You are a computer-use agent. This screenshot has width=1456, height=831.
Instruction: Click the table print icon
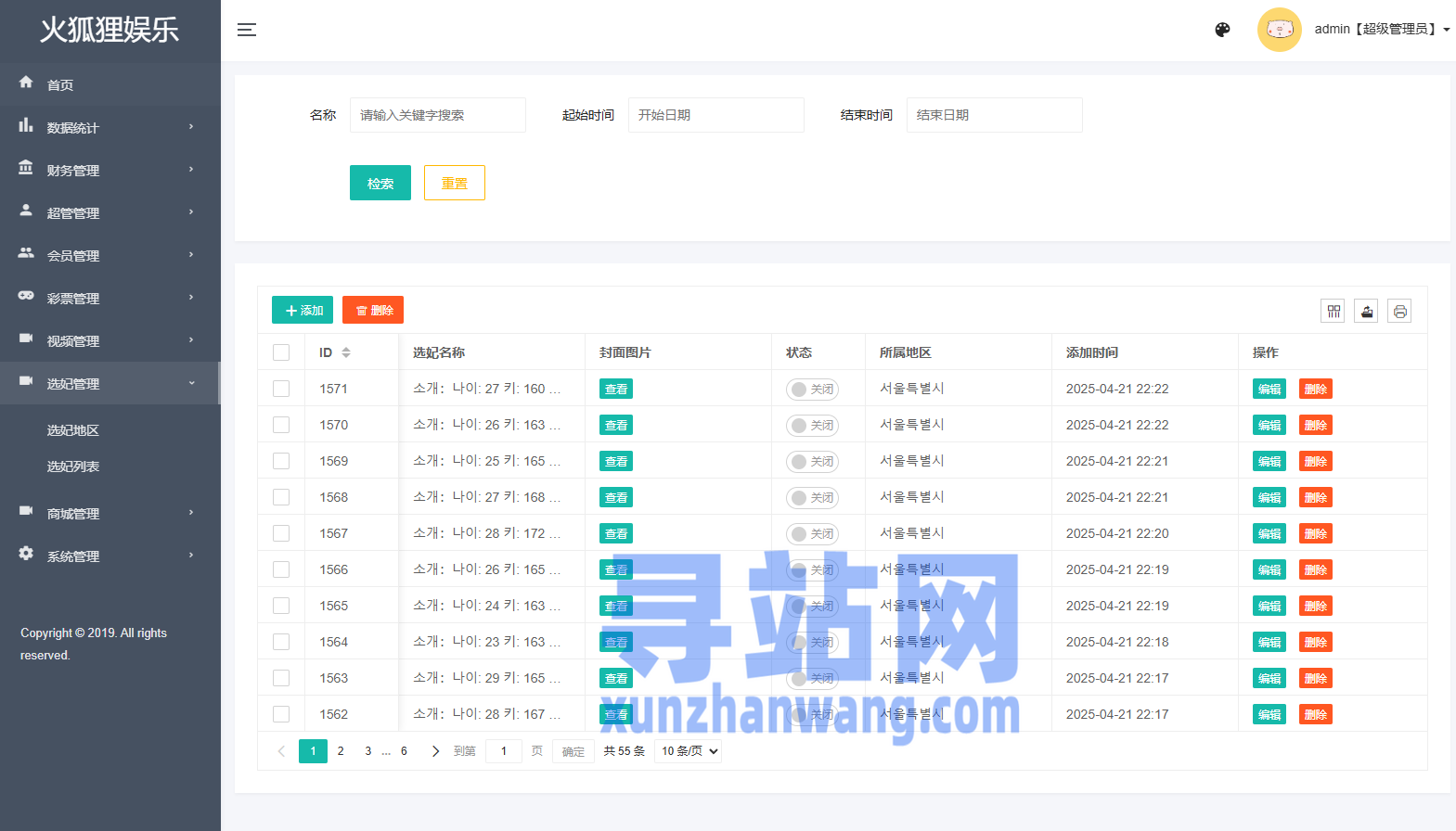click(1400, 312)
